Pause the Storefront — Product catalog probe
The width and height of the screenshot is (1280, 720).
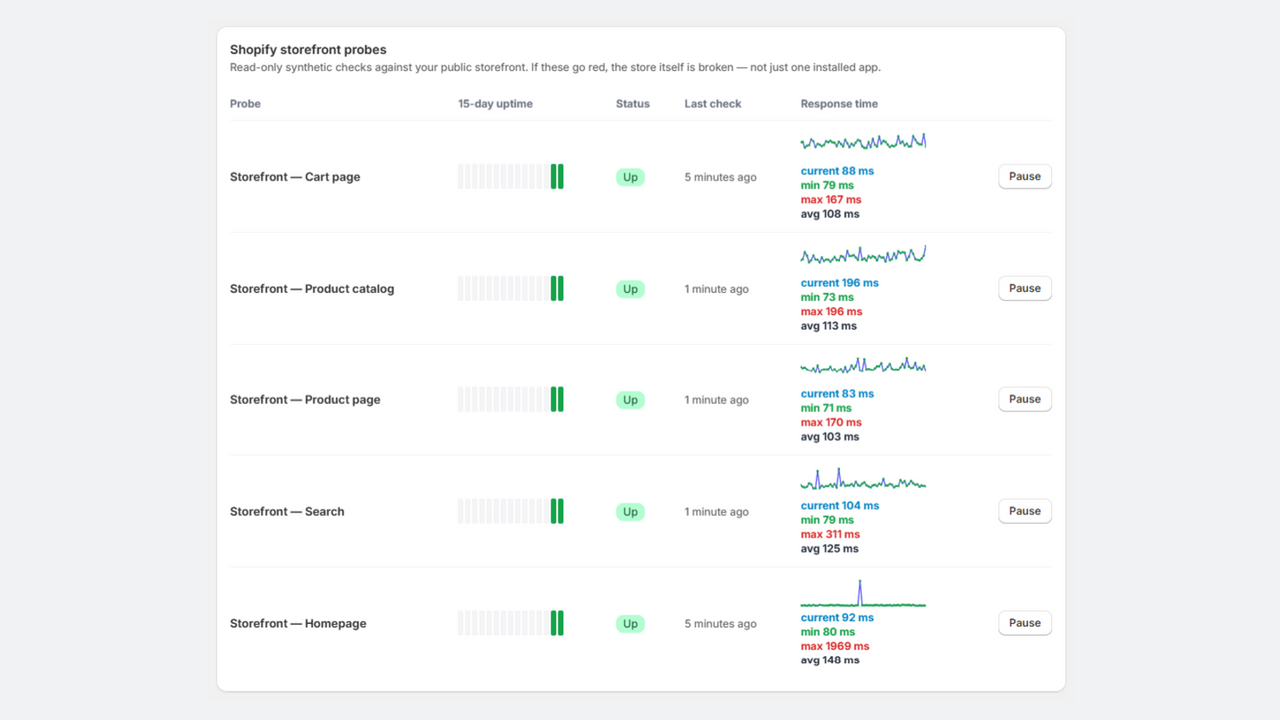click(x=1025, y=289)
